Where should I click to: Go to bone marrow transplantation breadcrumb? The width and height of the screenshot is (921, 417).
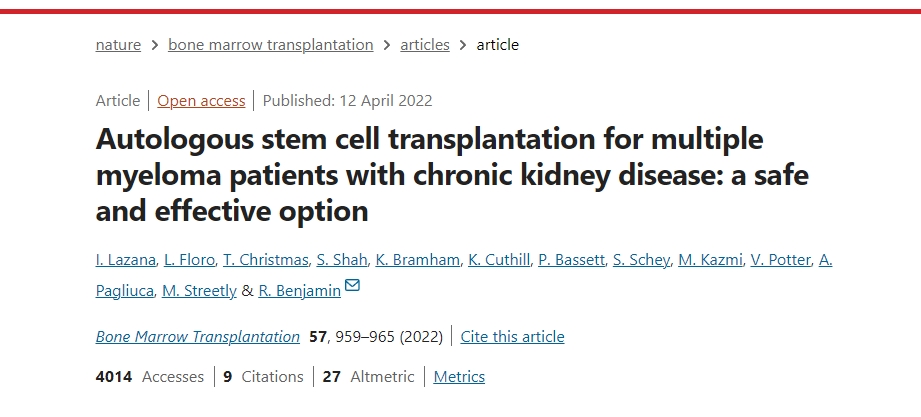tap(270, 45)
